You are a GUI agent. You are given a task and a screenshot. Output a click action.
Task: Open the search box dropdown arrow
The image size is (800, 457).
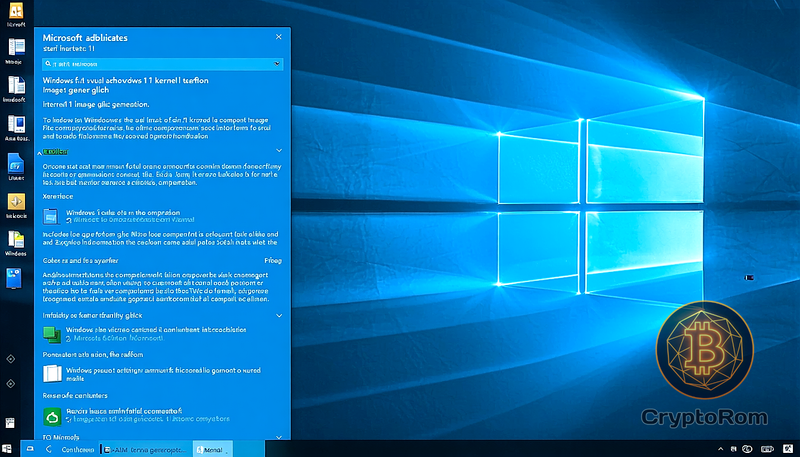click(277, 64)
